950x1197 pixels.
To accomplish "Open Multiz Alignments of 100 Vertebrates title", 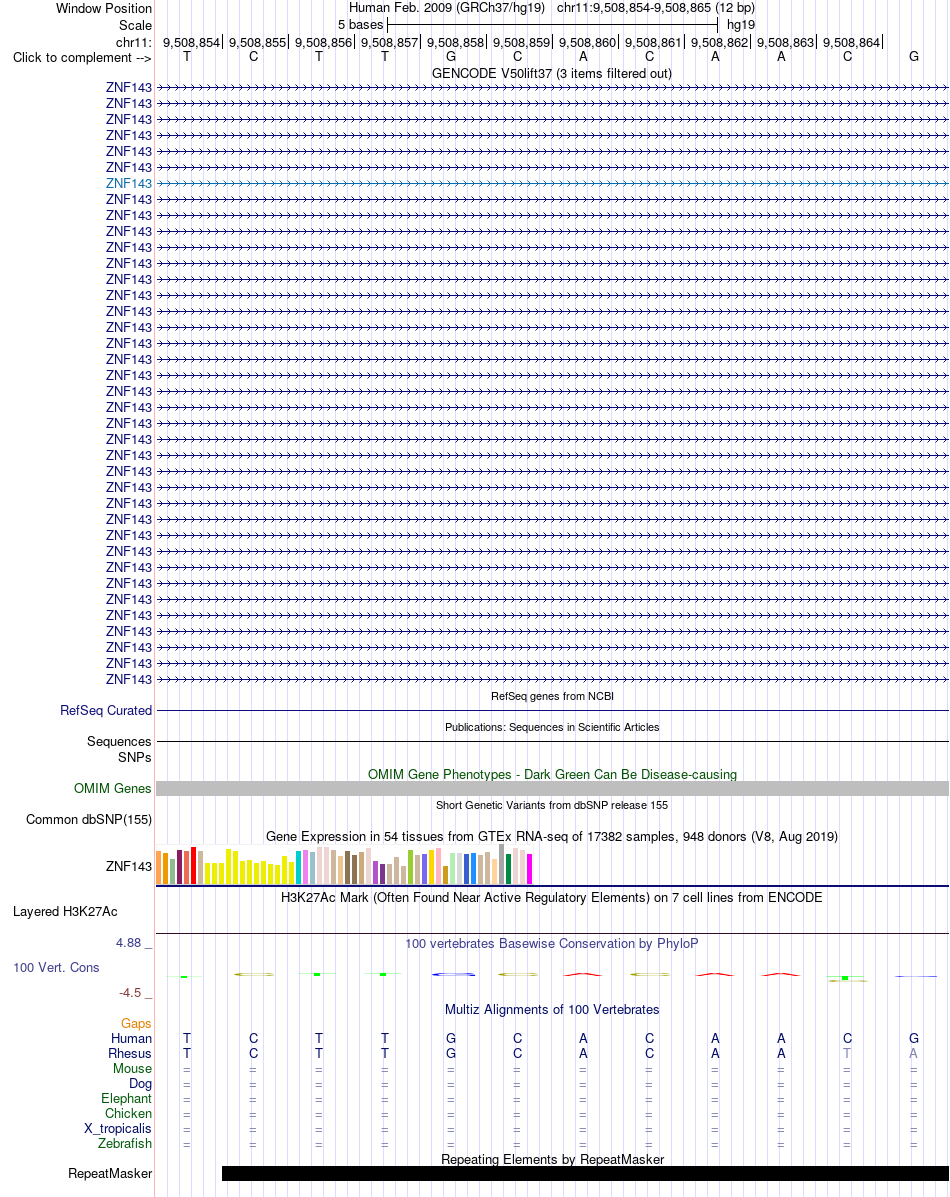I will point(552,1009).
